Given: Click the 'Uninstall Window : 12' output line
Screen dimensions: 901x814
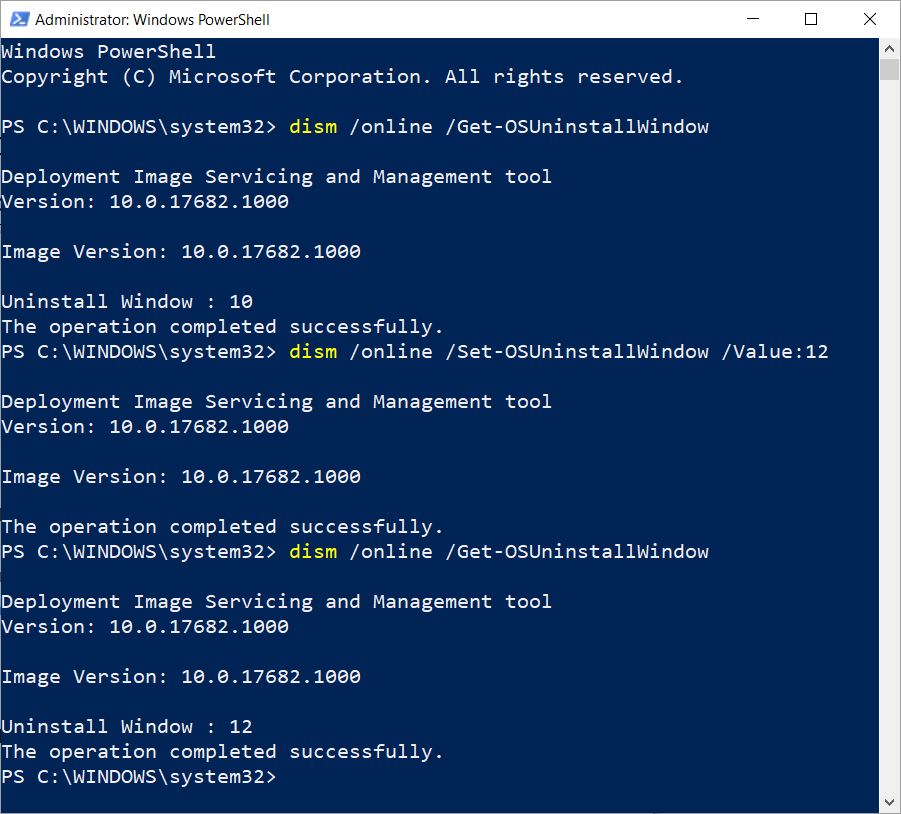Looking at the screenshot, I should tap(127, 727).
